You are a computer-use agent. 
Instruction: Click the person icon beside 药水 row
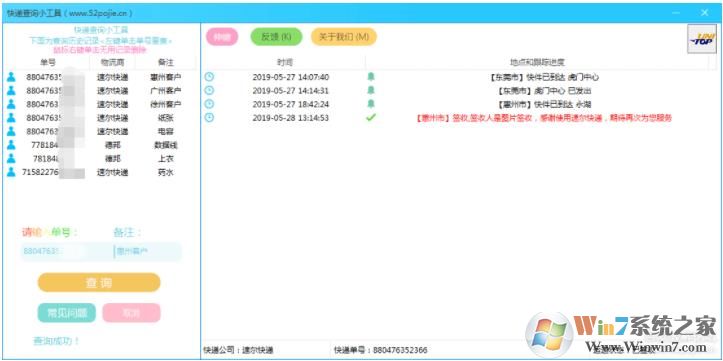11,172
